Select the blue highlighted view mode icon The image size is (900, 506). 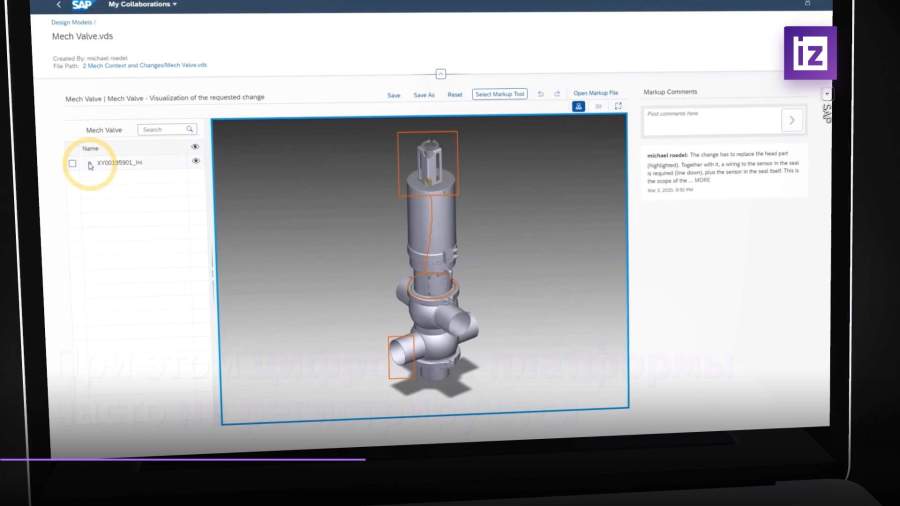coord(579,106)
